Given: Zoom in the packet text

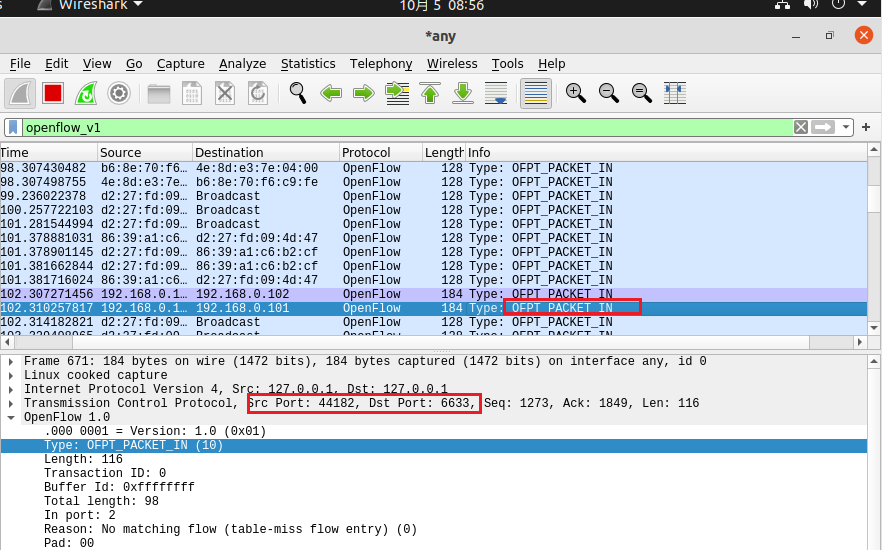Looking at the screenshot, I should (575, 93).
